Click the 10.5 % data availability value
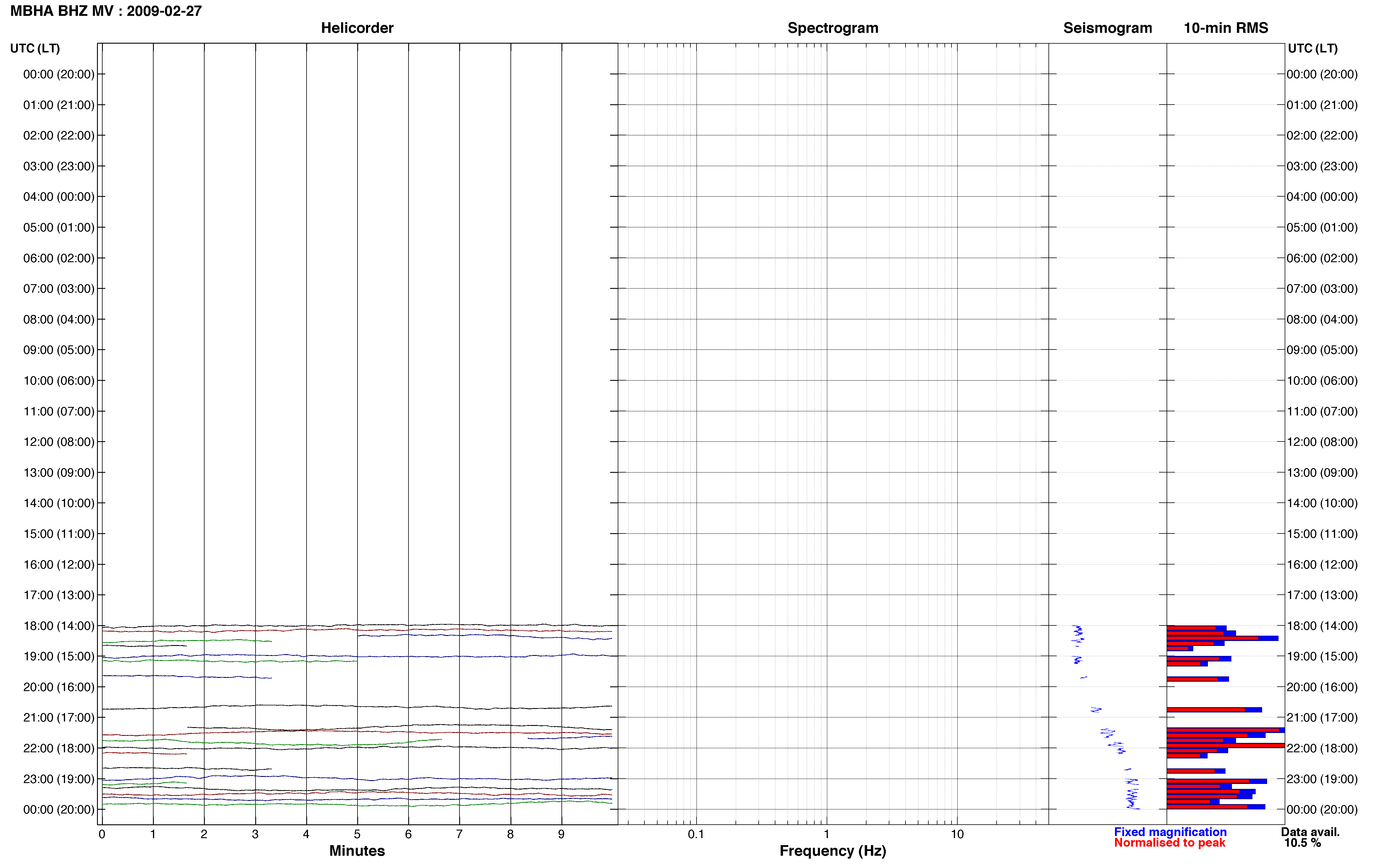 tap(1303, 843)
